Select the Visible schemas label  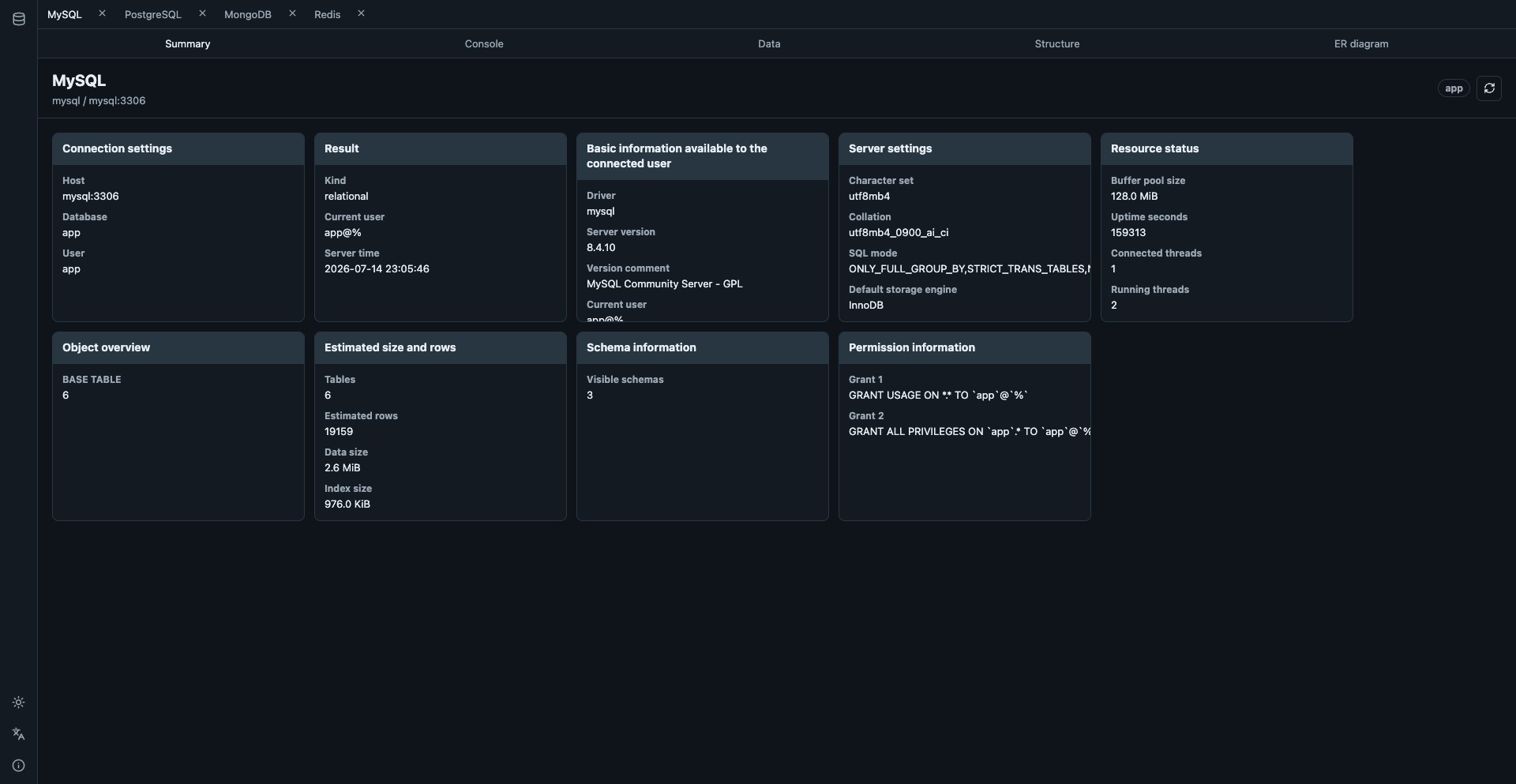(625, 380)
